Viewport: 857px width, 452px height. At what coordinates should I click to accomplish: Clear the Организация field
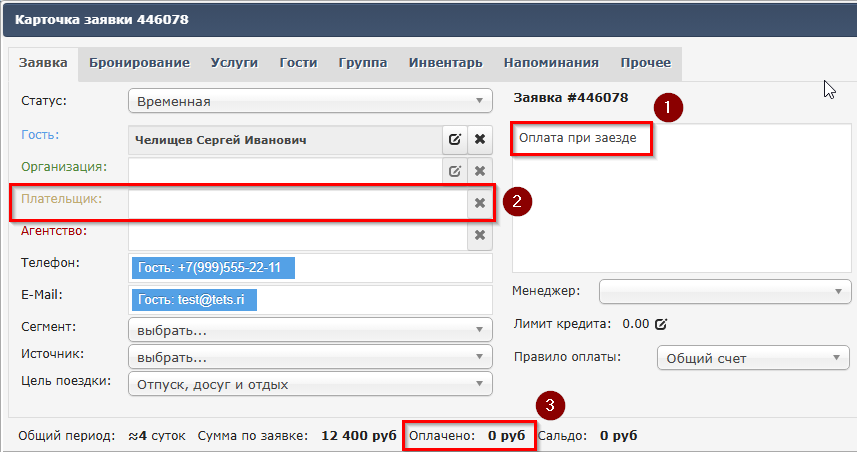[480, 171]
